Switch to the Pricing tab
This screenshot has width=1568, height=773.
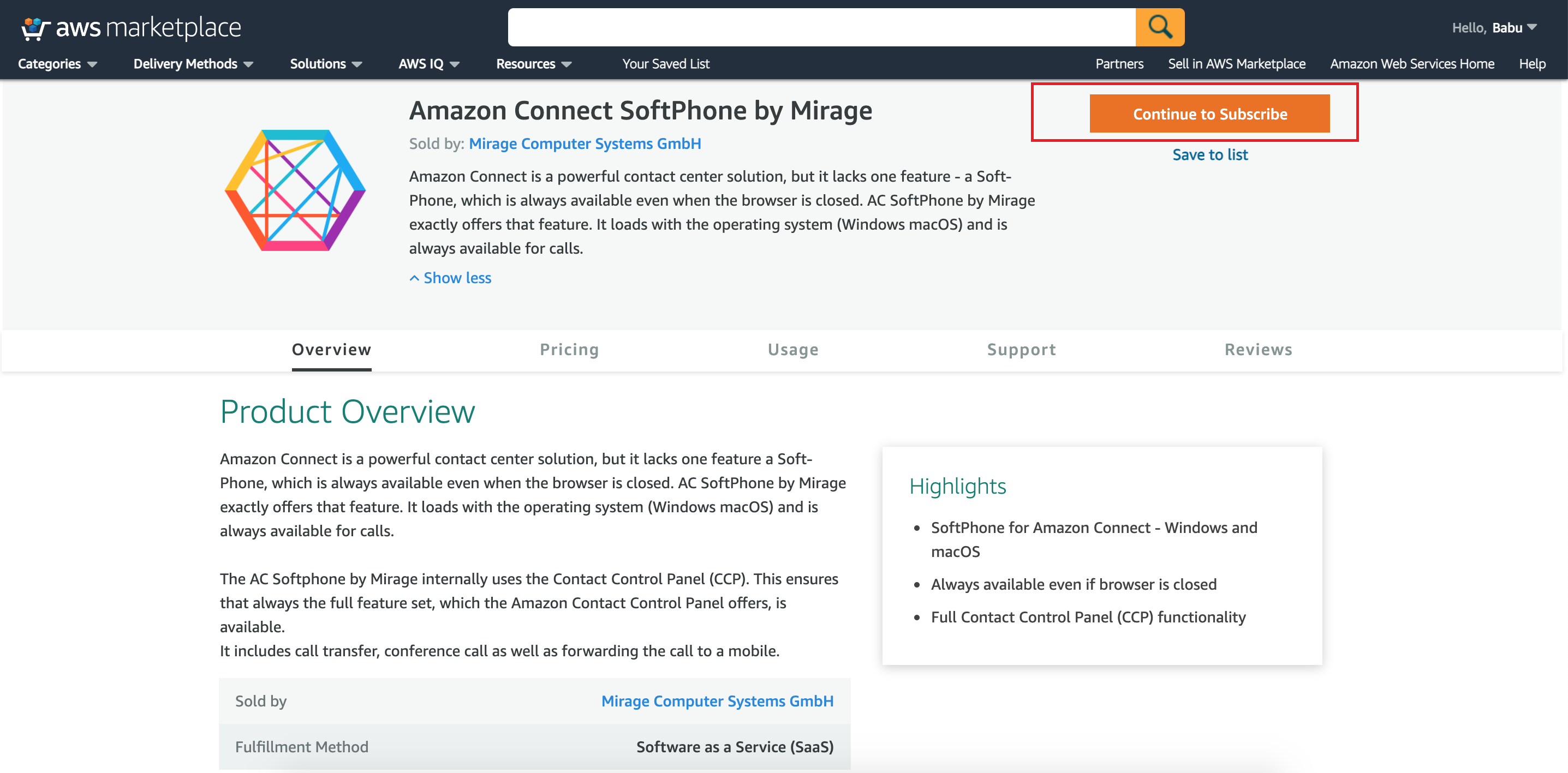[x=569, y=349]
